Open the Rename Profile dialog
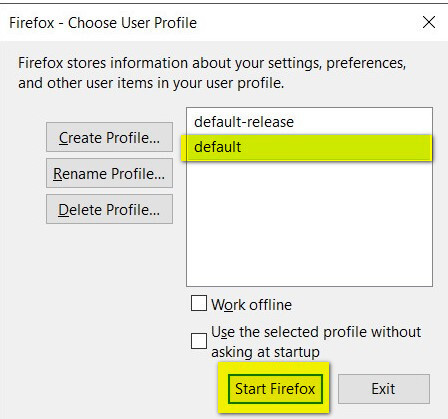Image resolution: width=448 pixels, height=419 pixels. tap(109, 173)
